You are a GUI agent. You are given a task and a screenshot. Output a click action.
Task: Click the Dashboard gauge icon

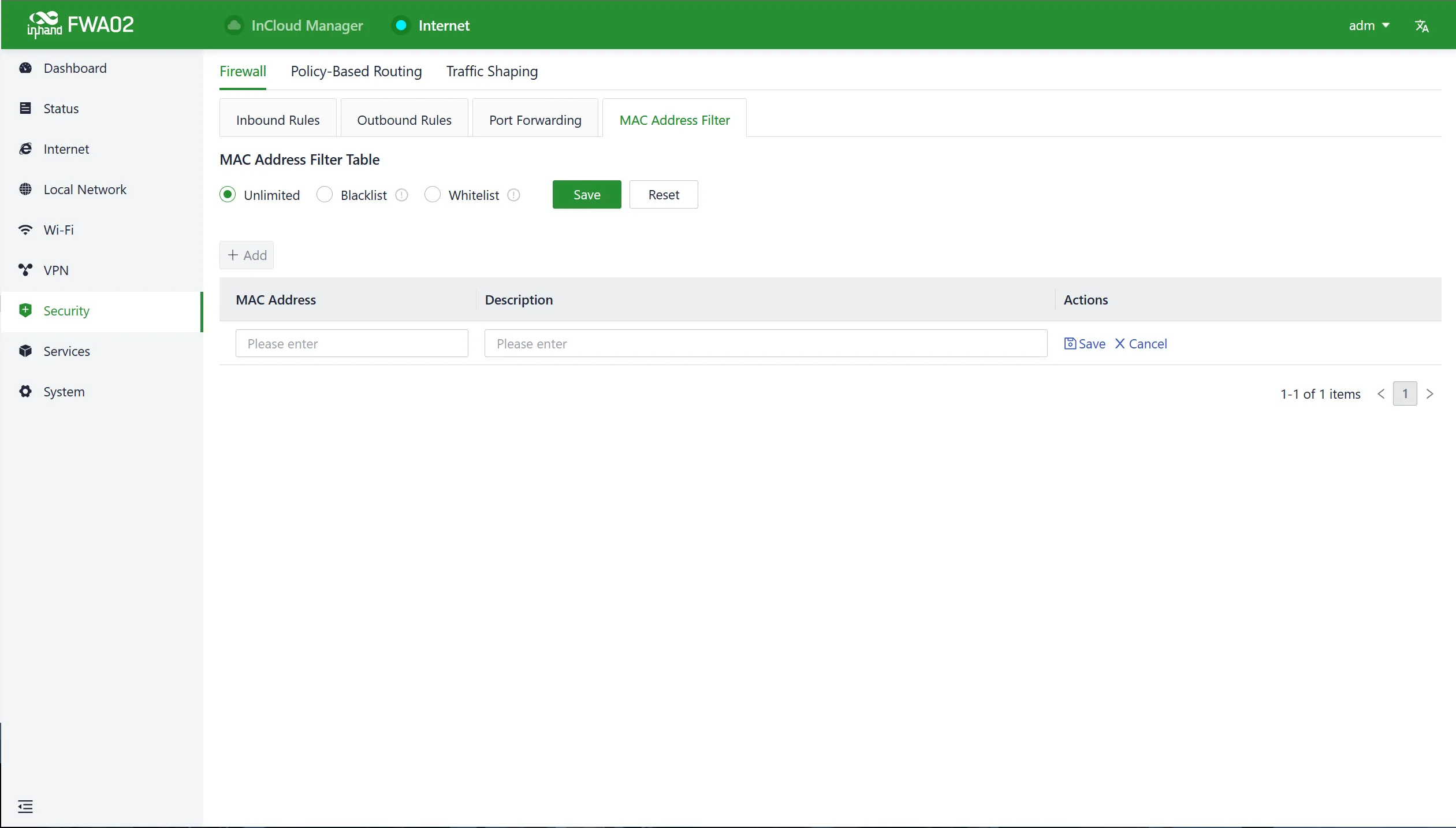25,68
